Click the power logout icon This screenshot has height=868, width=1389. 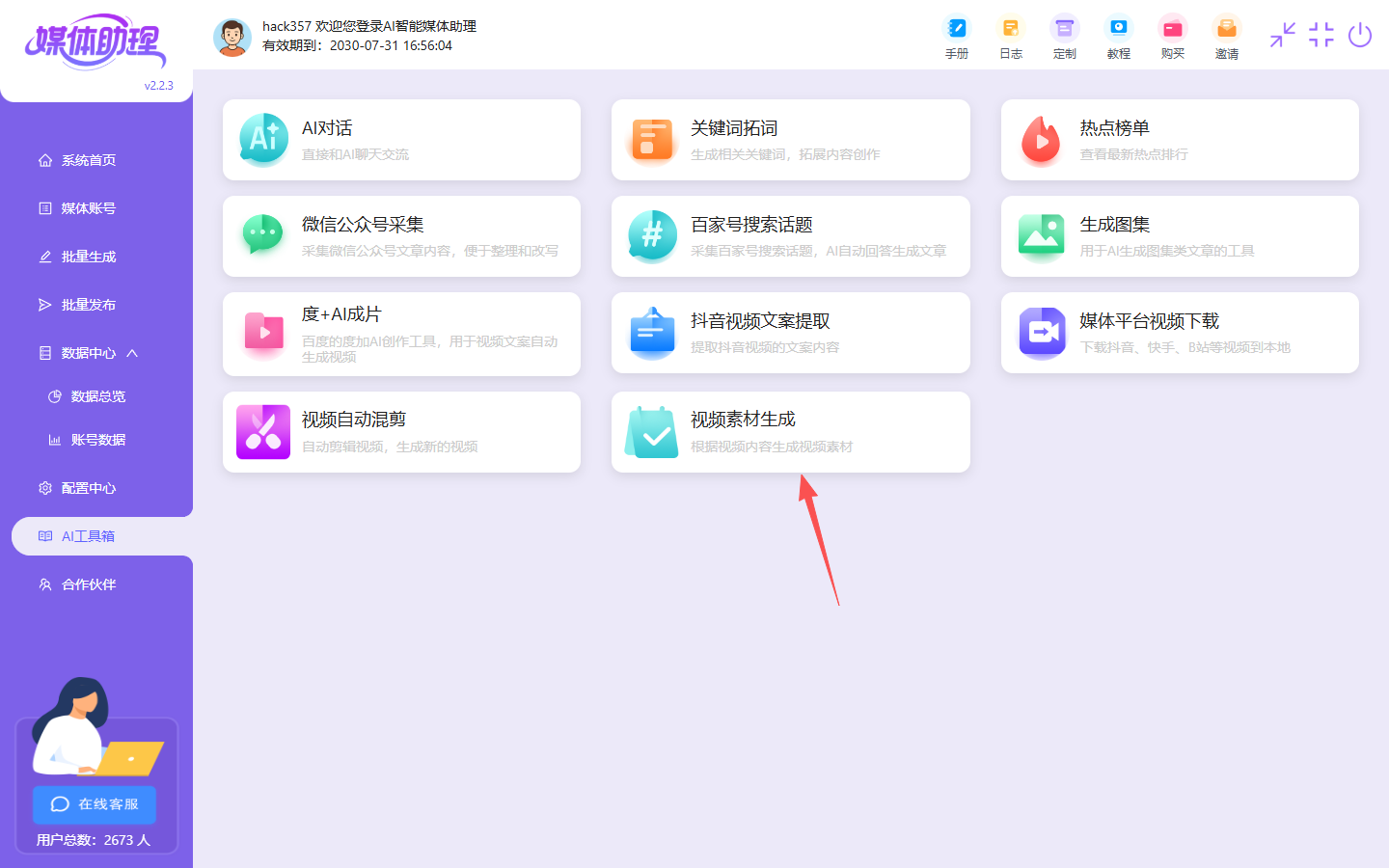1359,36
